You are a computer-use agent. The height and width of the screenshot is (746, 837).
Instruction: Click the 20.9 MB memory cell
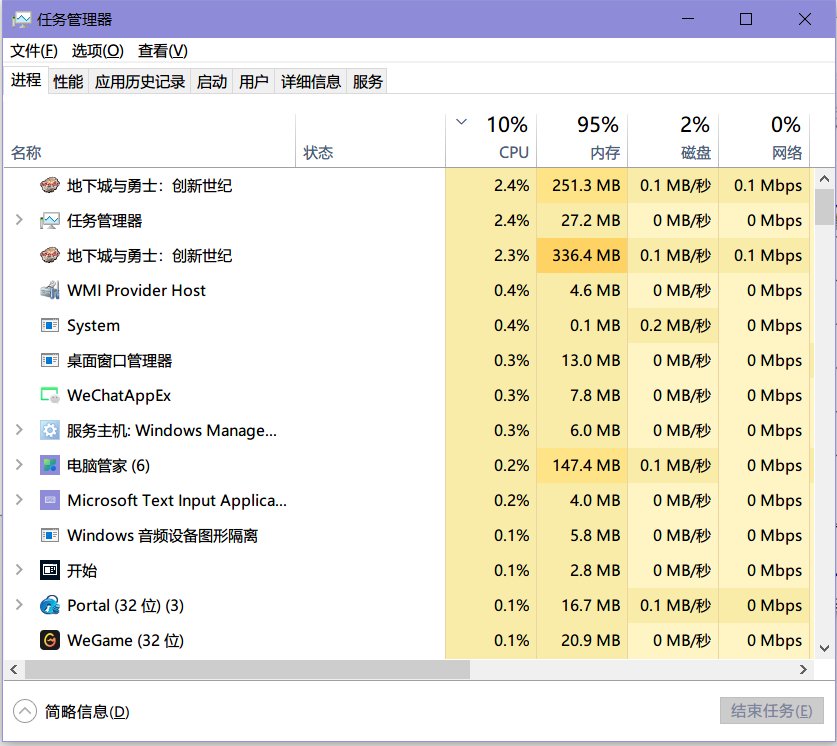[582, 640]
